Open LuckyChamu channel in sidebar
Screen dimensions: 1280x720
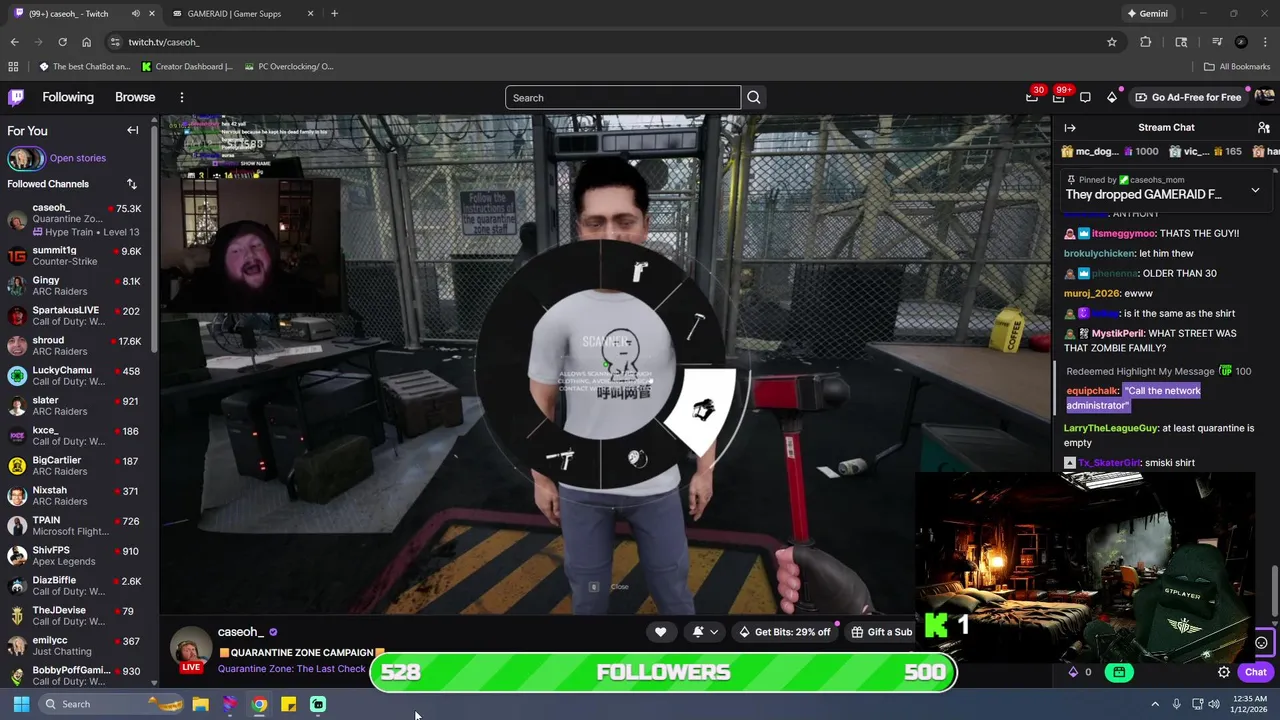pos(78,375)
